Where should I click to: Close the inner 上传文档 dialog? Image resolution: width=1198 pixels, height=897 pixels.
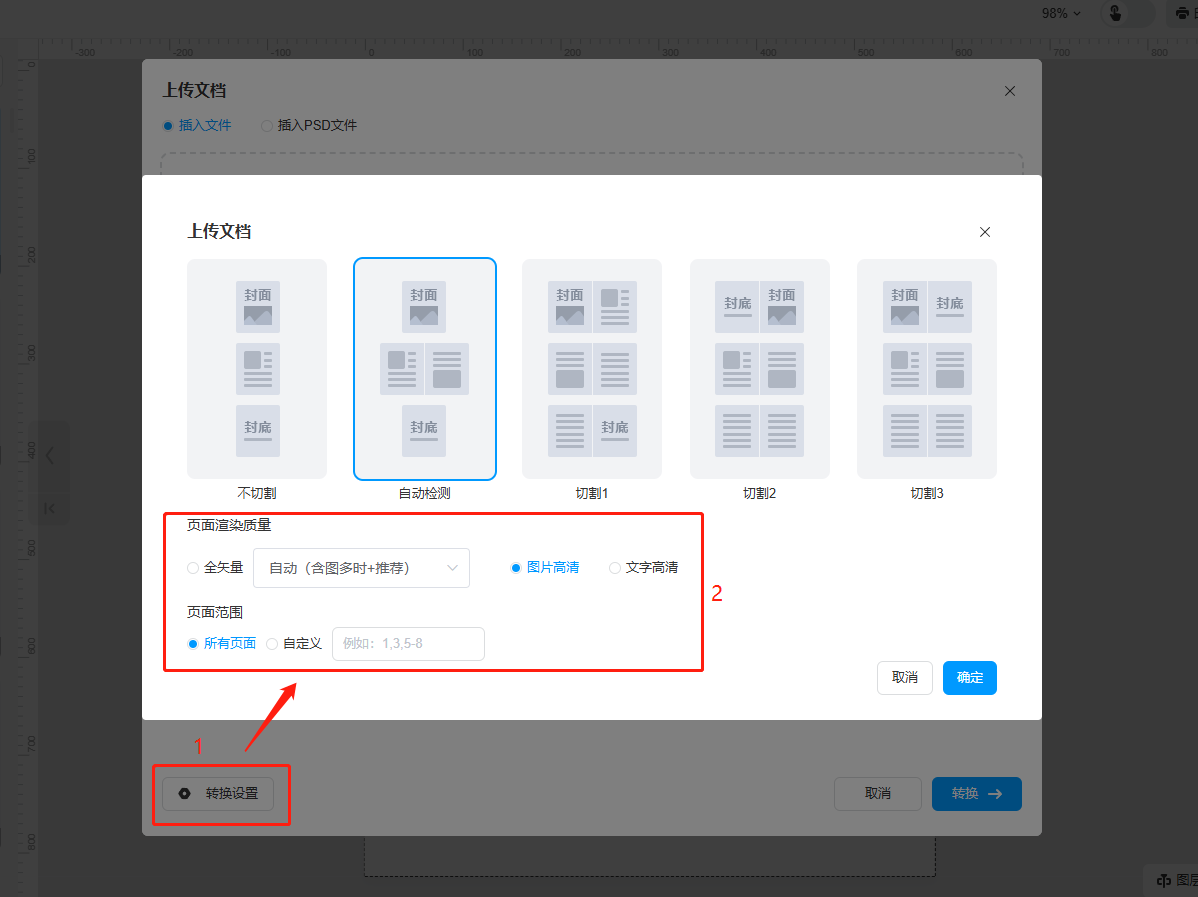985,232
